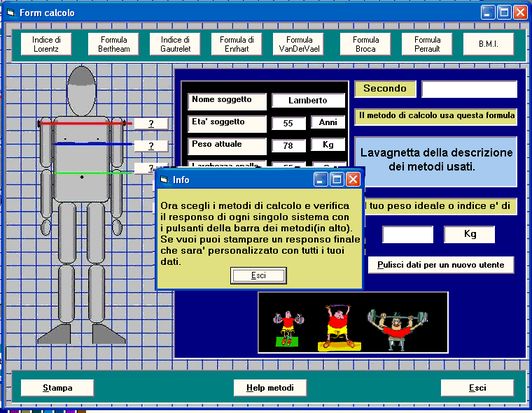532x413 pixels.
Task: Clear data with Pulisci dati per un nuovo utente
Action: point(441,265)
